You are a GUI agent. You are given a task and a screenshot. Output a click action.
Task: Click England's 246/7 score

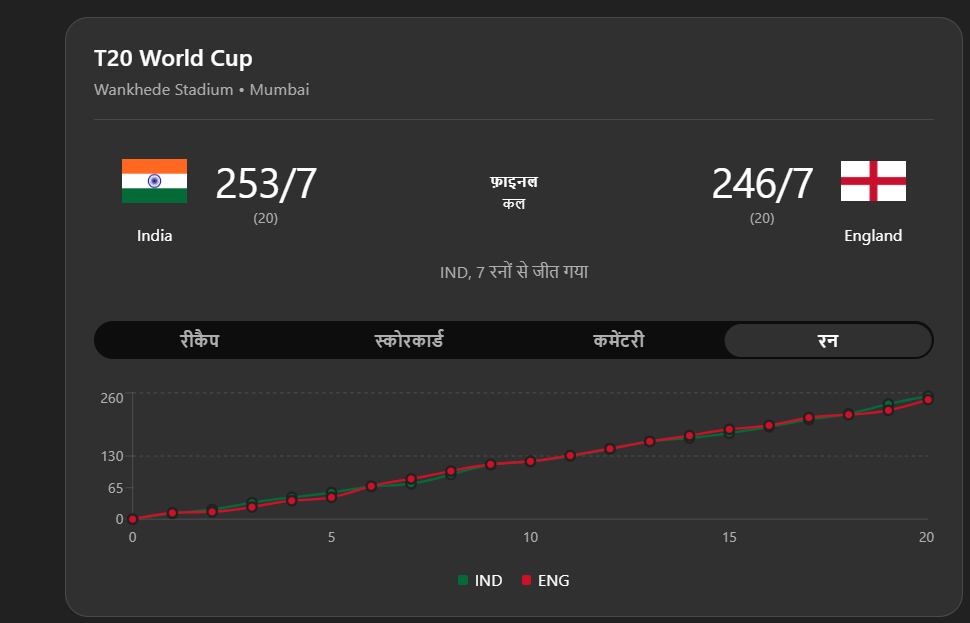[x=762, y=184]
